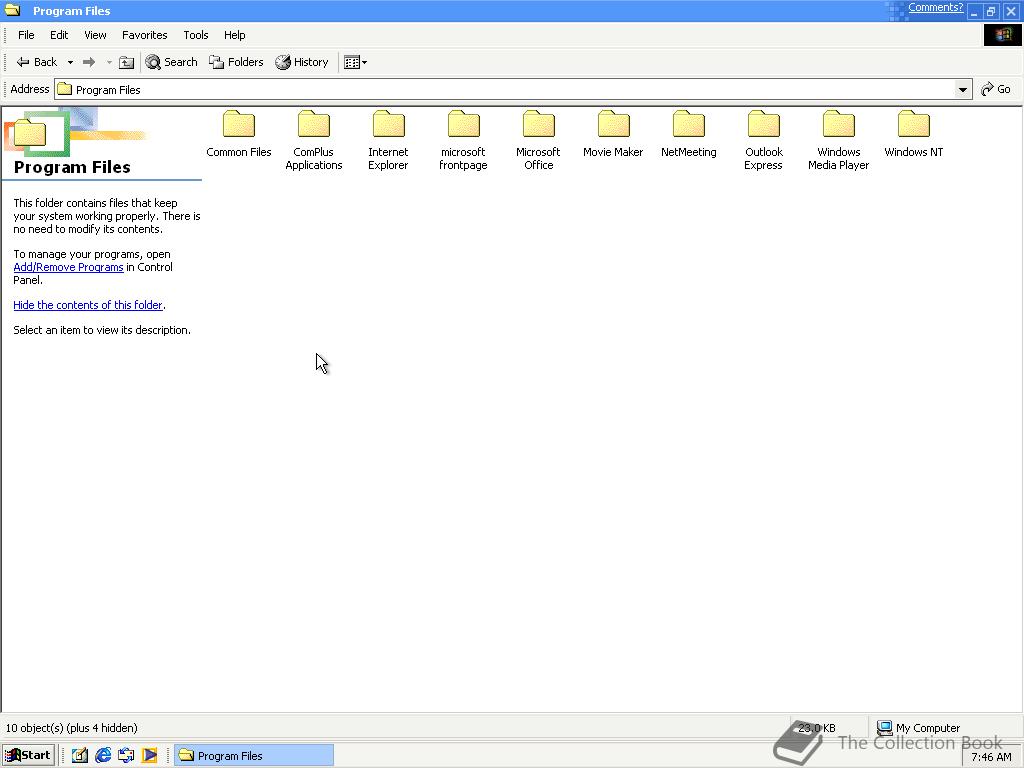Select the Windows NT folder
The image size is (1024, 768).
click(914, 134)
